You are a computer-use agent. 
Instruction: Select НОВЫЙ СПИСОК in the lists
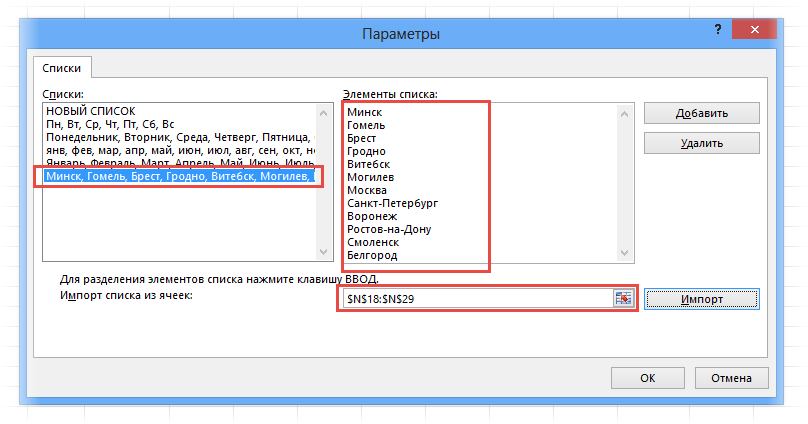tap(90, 110)
